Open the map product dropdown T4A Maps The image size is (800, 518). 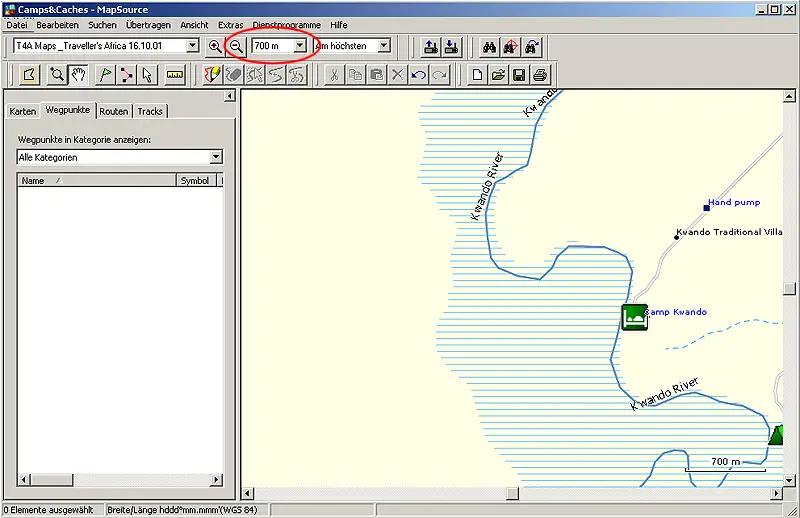click(x=192, y=46)
